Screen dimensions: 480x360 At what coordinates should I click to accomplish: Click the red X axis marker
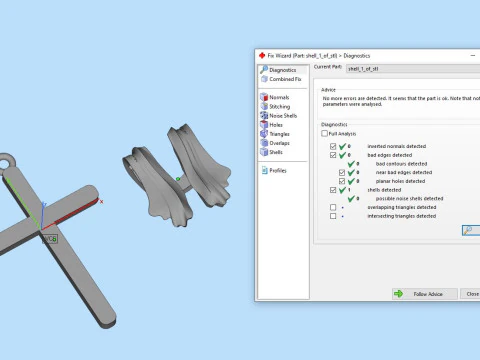tap(101, 202)
